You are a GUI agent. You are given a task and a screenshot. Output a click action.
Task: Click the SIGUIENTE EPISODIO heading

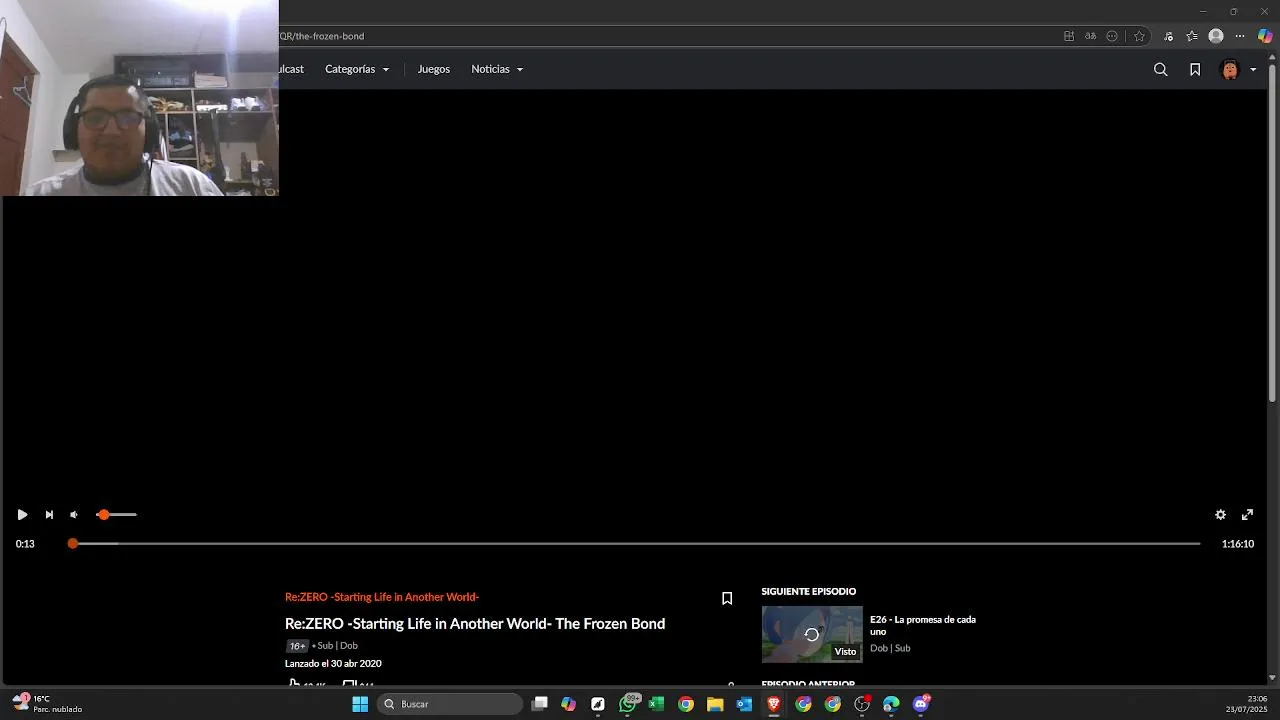809,592
